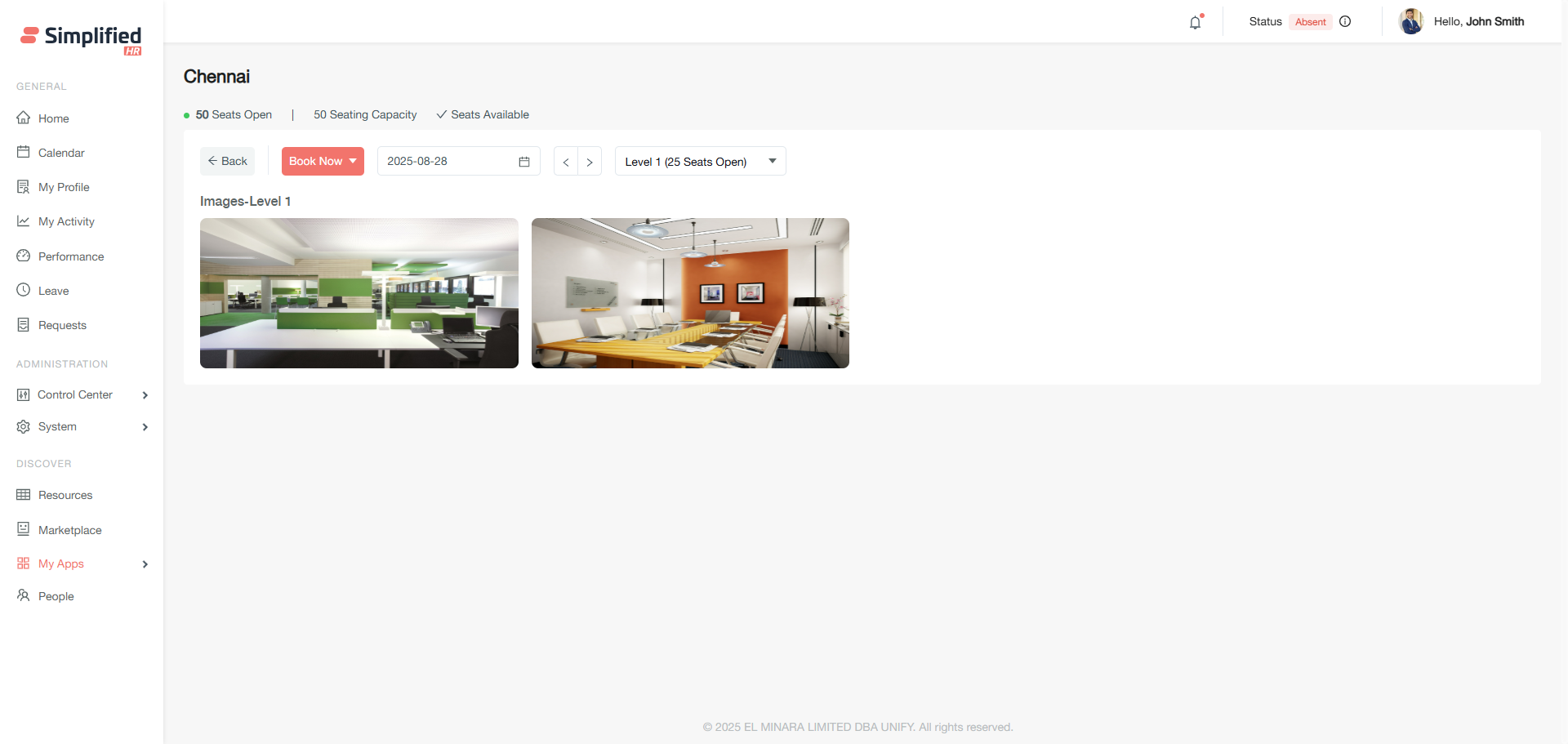Expand the My Apps submenu
1568x744 pixels.
[x=145, y=564]
